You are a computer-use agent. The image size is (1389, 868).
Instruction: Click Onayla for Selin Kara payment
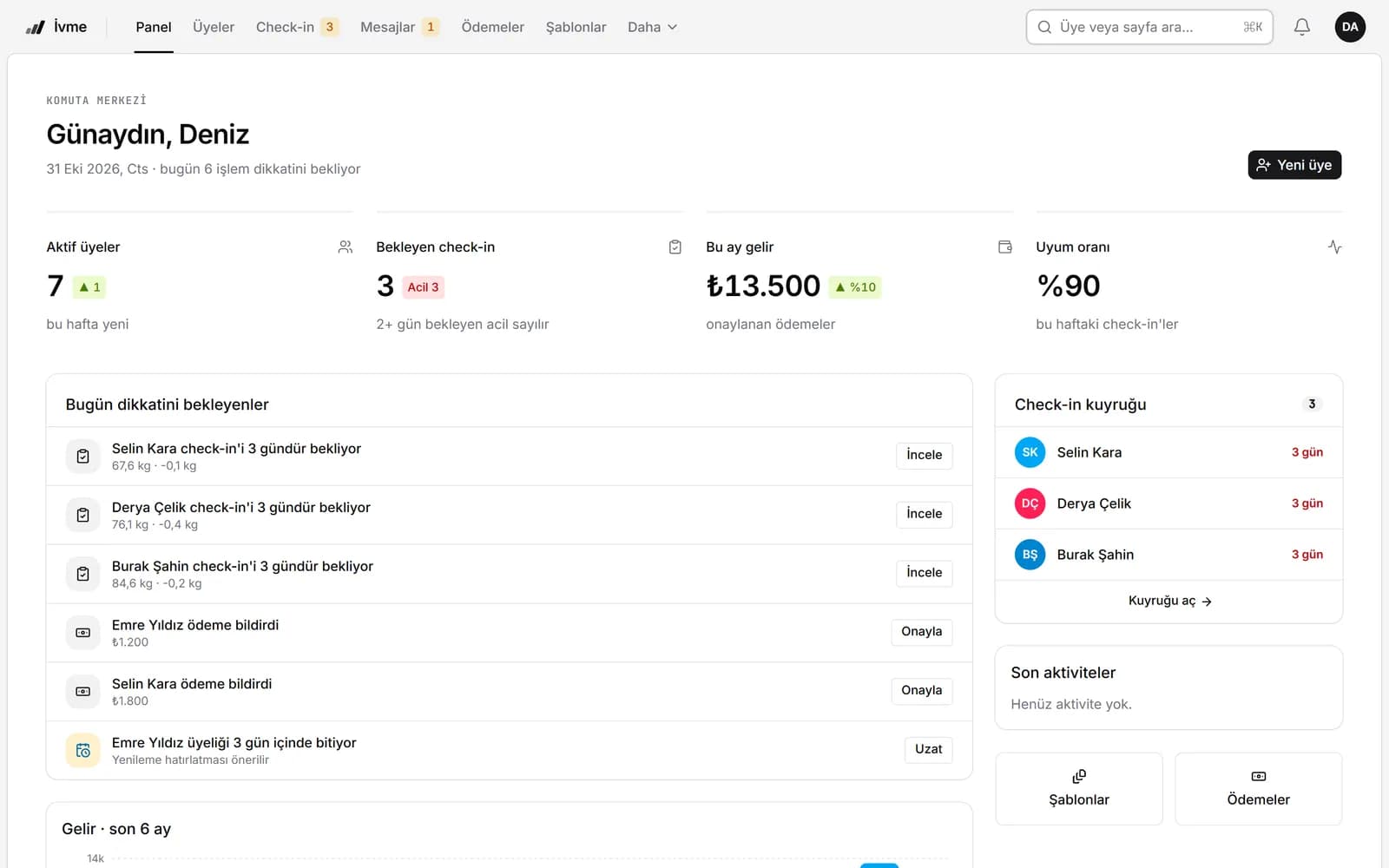point(921,692)
